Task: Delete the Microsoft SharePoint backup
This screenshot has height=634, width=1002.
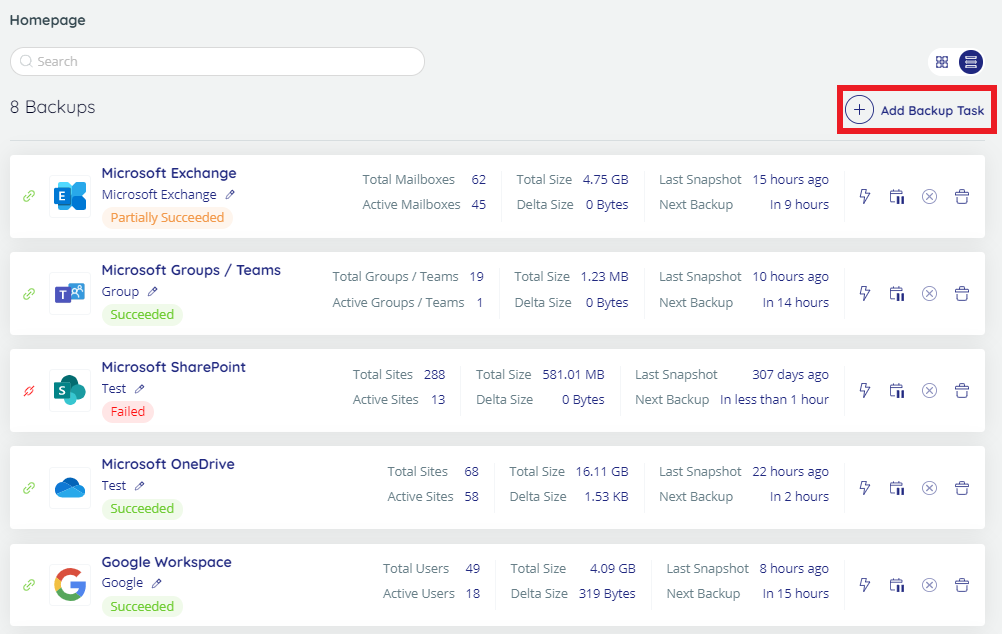Action: click(x=962, y=390)
